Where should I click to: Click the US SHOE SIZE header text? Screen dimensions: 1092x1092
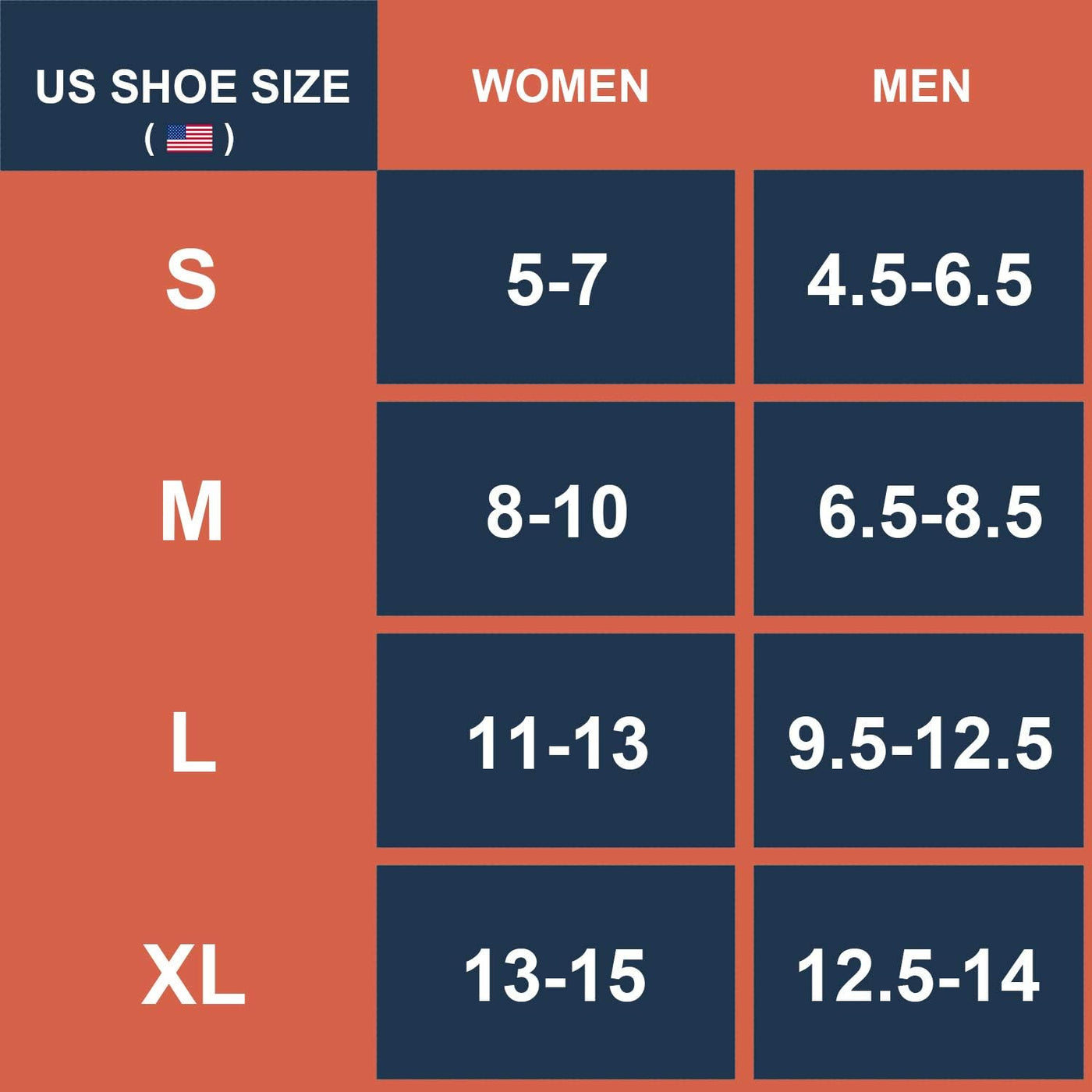click(193, 86)
